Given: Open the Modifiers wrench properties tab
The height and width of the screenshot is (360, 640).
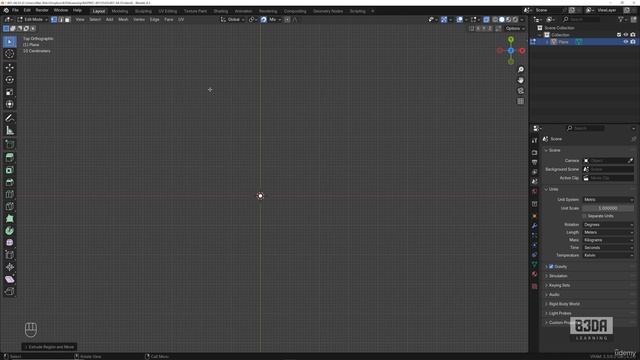Looking at the screenshot, I should pos(534,226).
